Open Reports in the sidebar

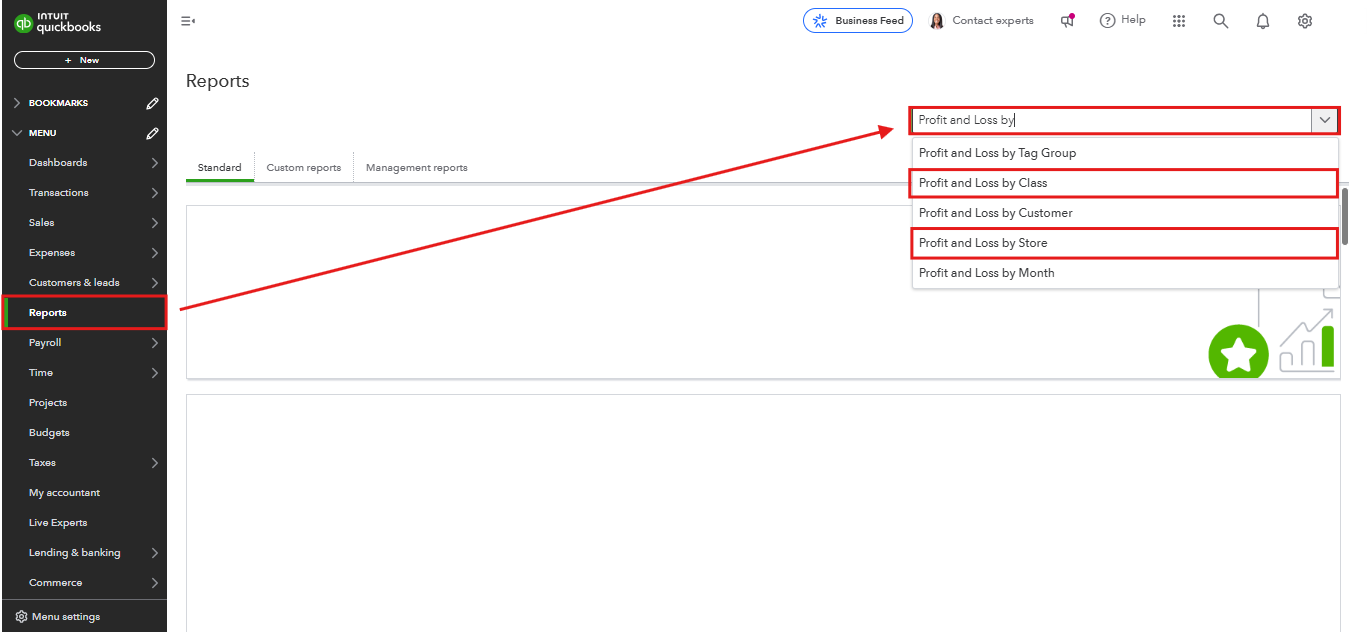85,313
